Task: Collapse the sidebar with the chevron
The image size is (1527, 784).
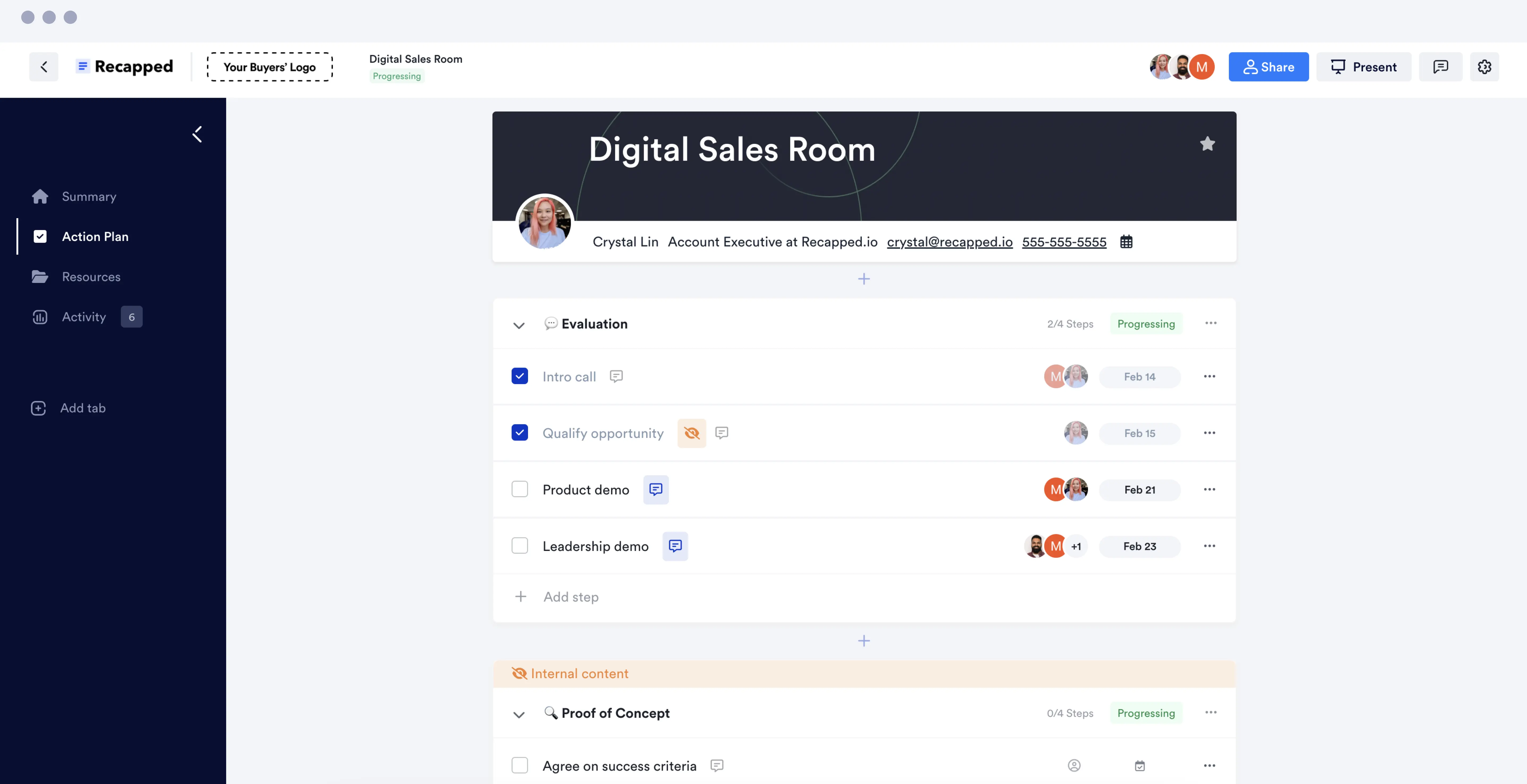Action: (x=198, y=135)
